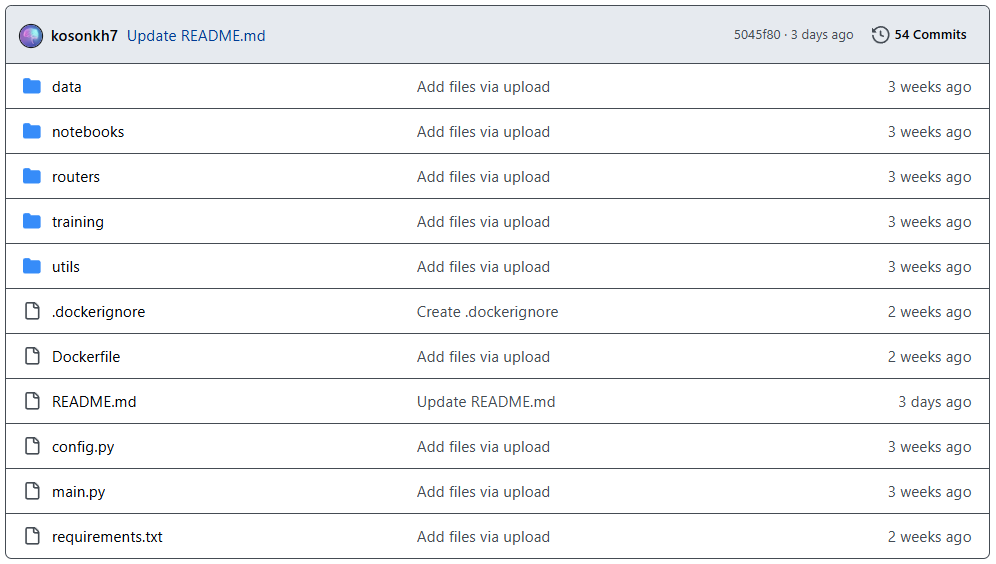Click the data folder icon

pyautogui.click(x=32, y=86)
